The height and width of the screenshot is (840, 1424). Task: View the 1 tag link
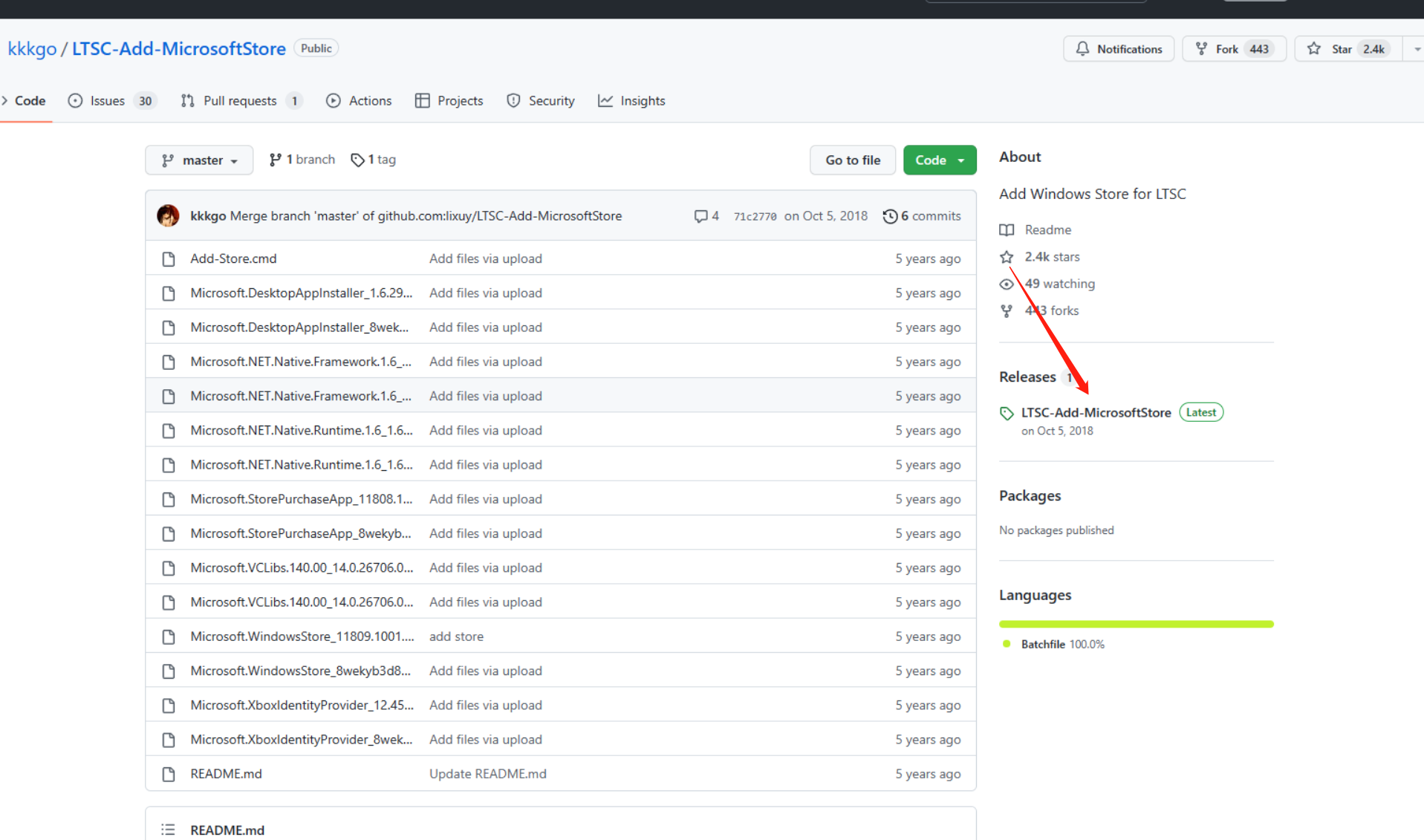tap(373, 160)
